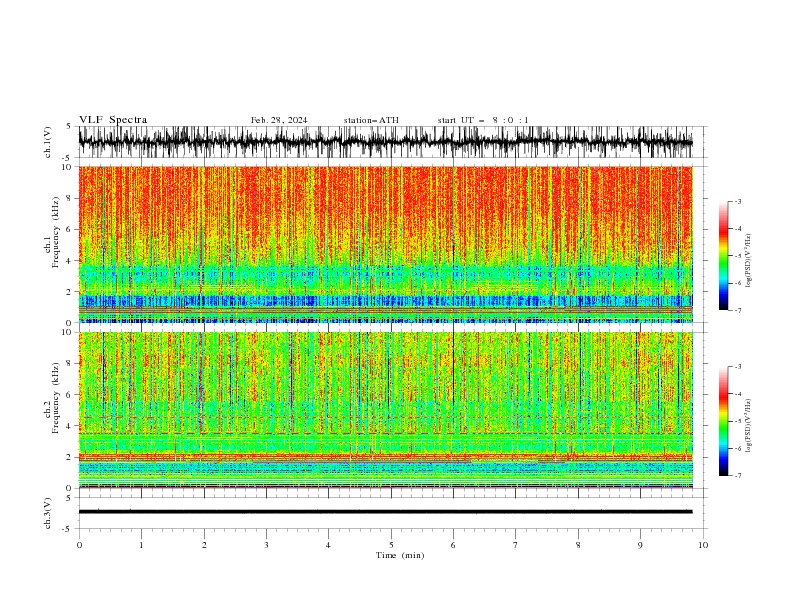Image resolution: width=792 pixels, height=612 pixels.
Task: Click the '3' tick on the time axis
Action: tap(266, 545)
